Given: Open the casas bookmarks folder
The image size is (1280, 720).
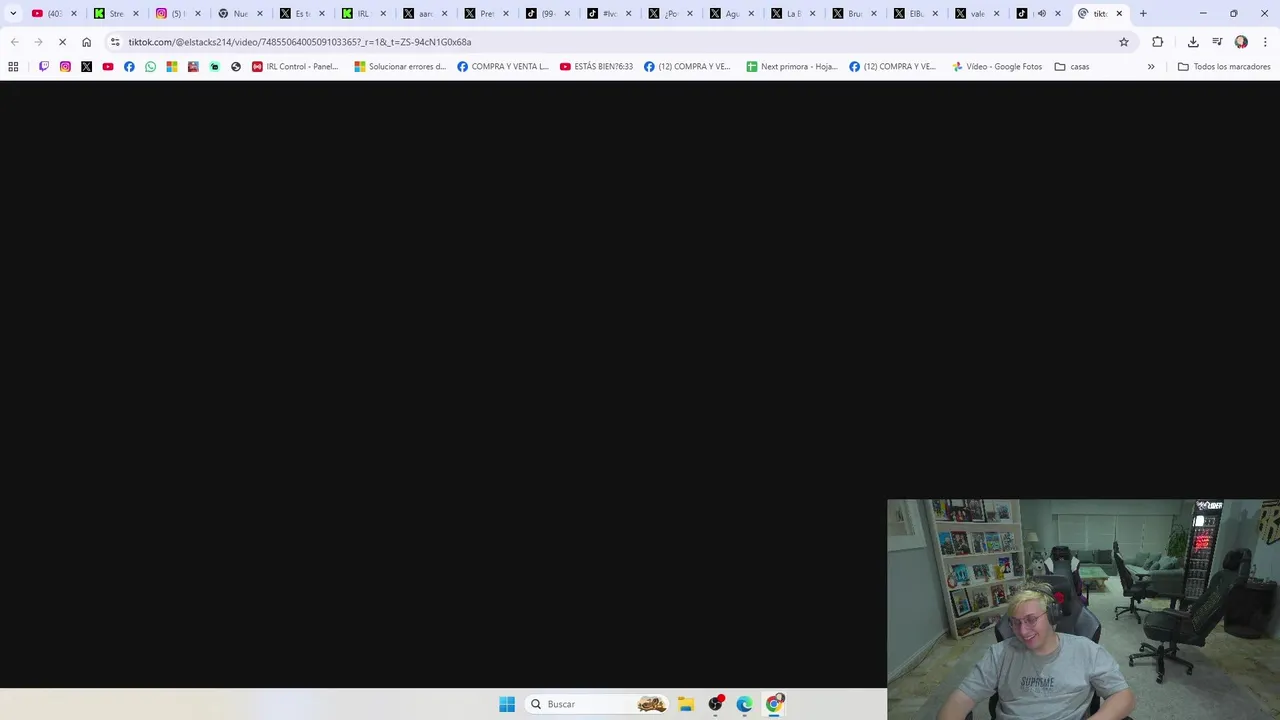Looking at the screenshot, I should [x=1072, y=66].
